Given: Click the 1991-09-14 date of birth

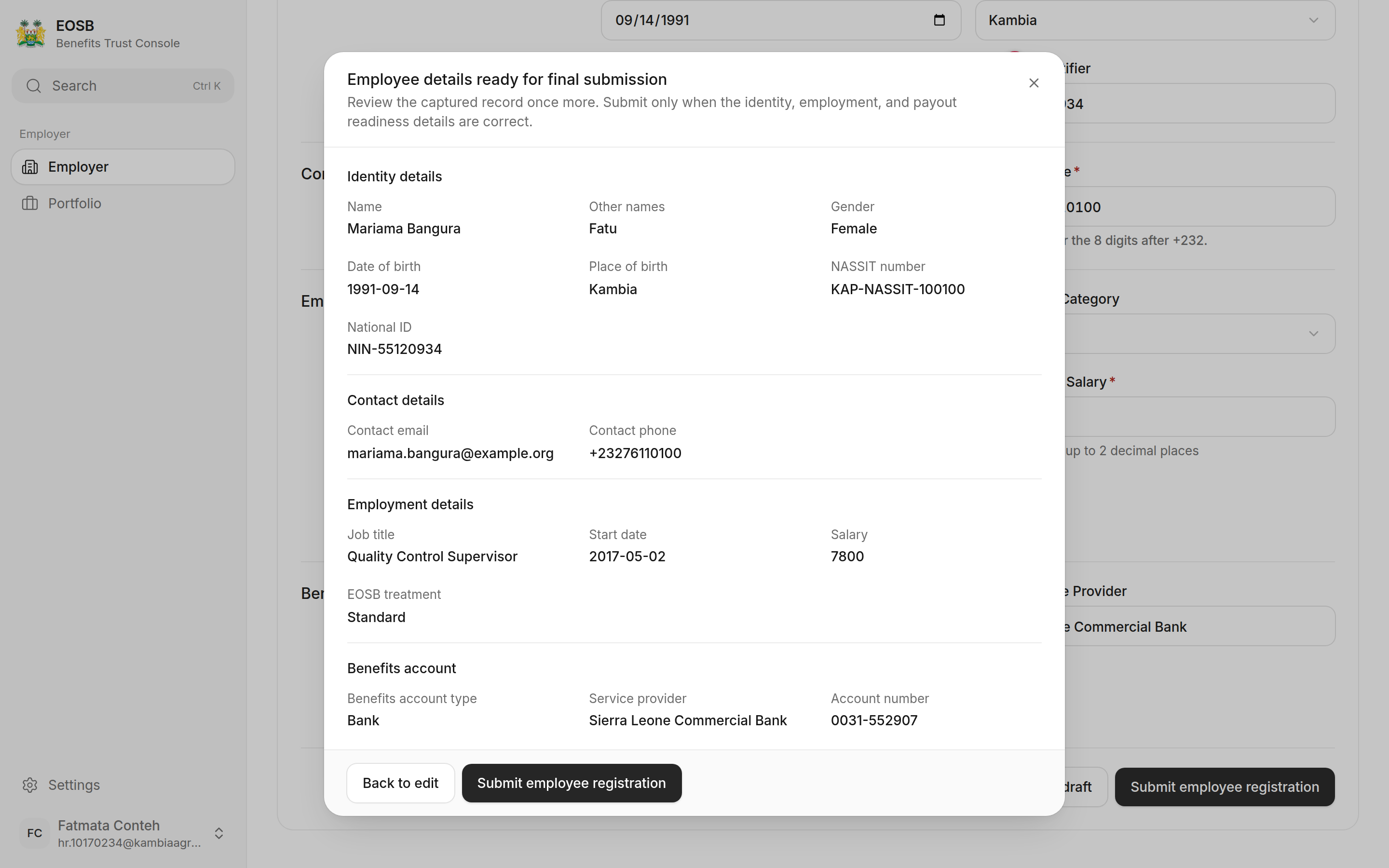Looking at the screenshot, I should (x=383, y=289).
